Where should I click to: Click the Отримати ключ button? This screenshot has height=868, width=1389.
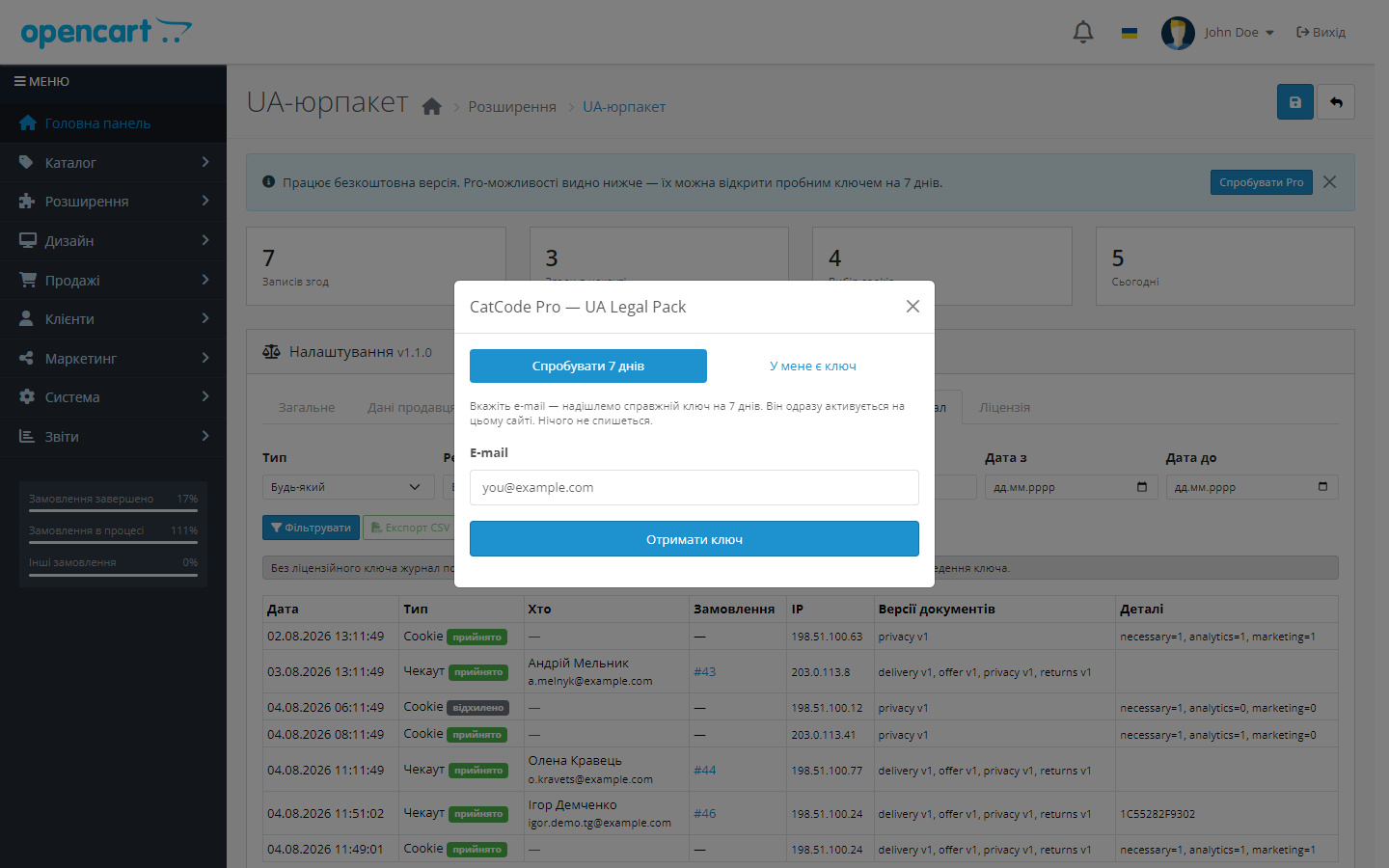click(x=694, y=539)
